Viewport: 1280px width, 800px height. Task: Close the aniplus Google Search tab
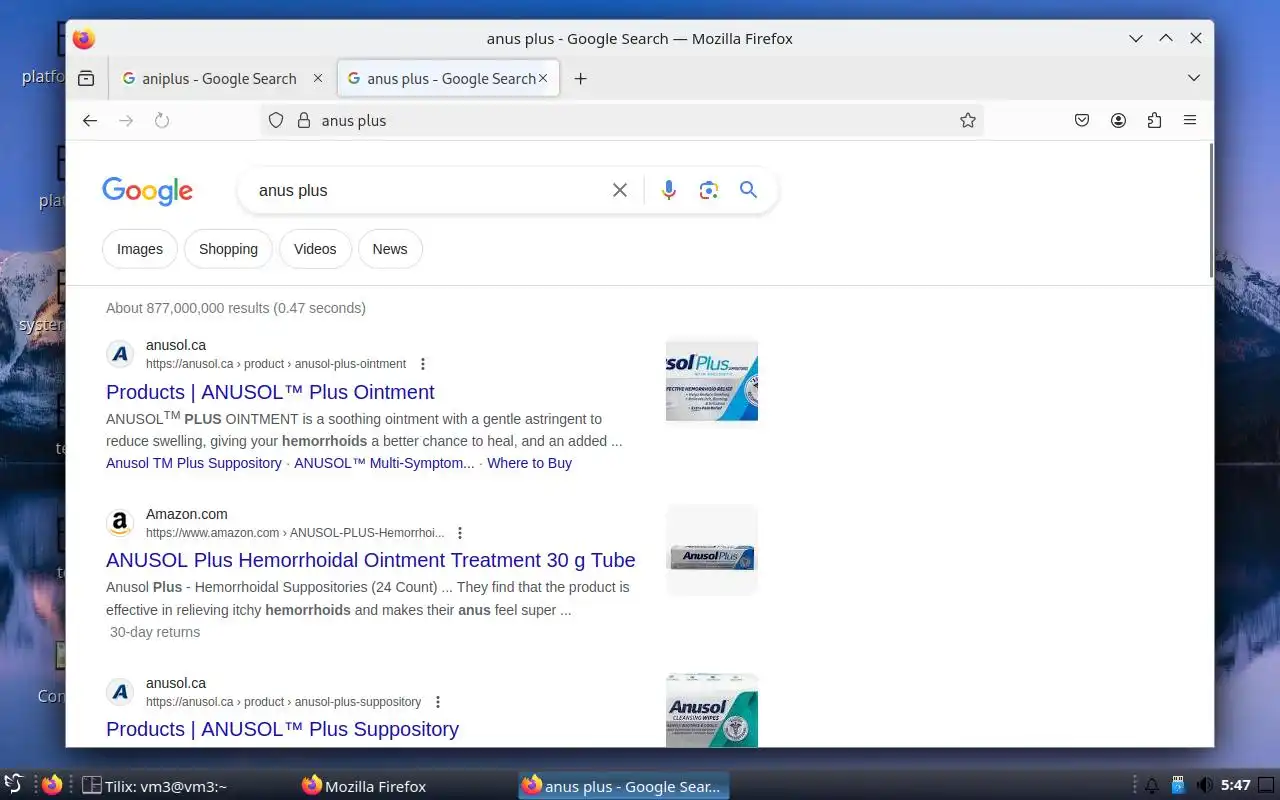pos(318,78)
